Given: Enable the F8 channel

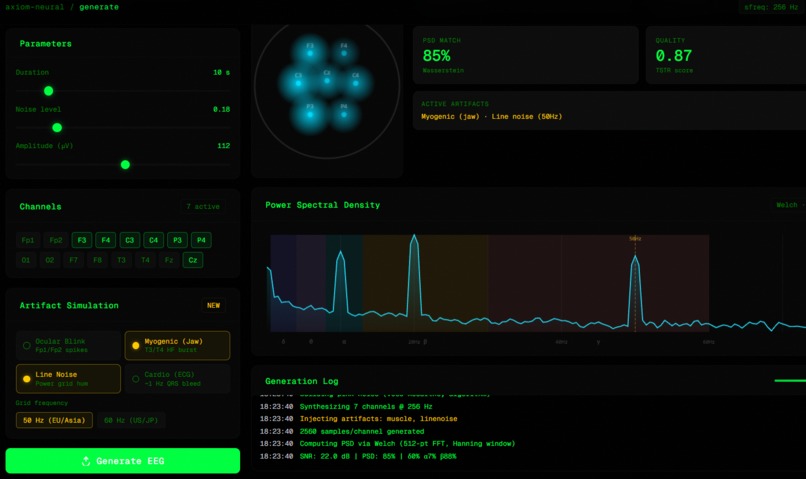Looking at the screenshot, I should pyautogui.click(x=97, y=260).
